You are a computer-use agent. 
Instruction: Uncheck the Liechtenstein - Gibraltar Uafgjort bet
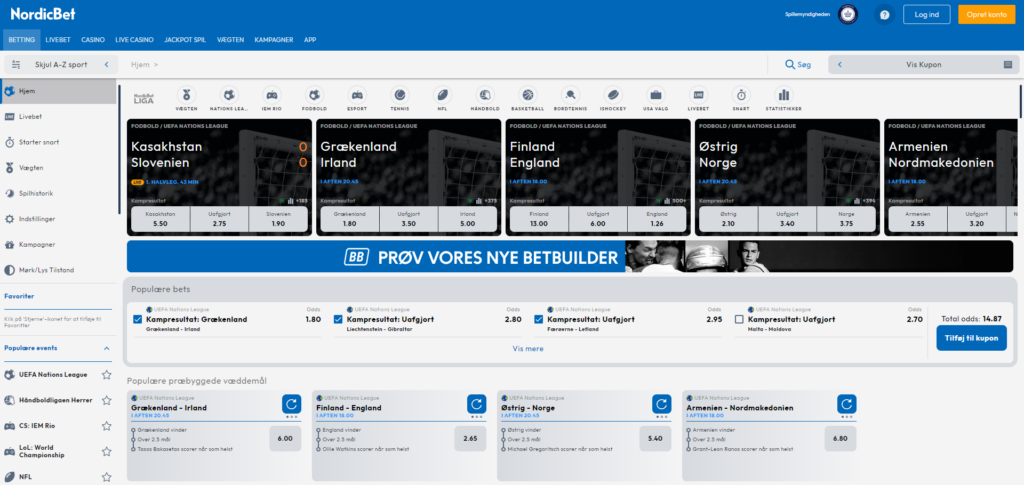[x=338, y=320]
